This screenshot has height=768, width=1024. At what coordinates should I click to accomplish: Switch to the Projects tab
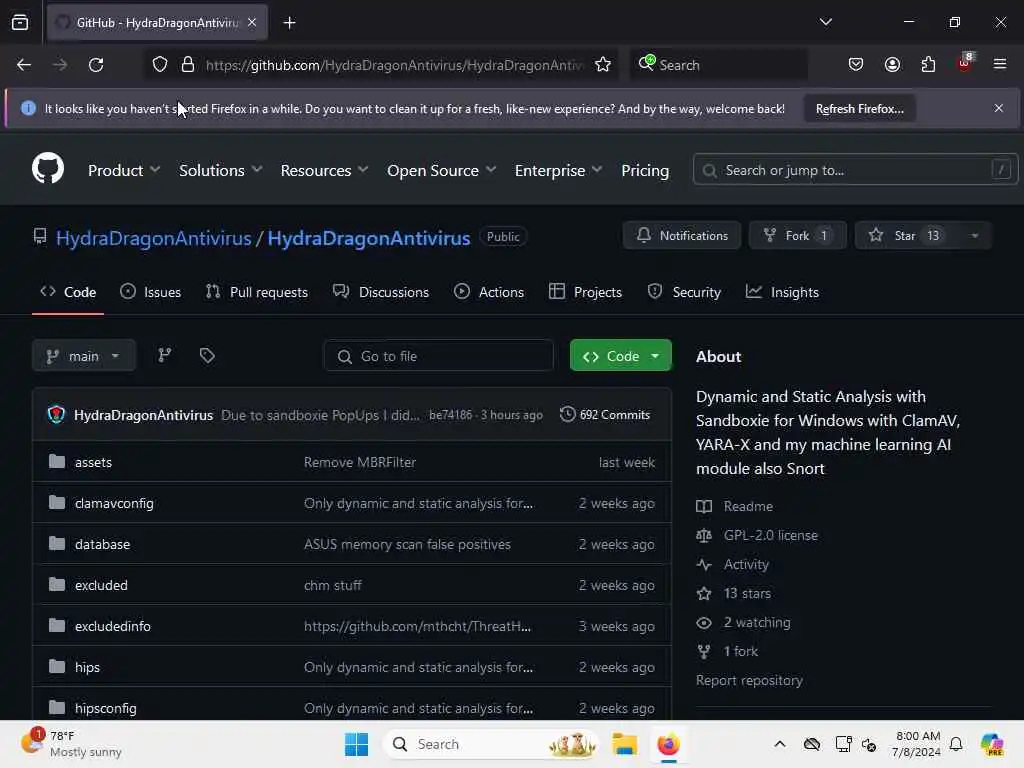click(585, 293)
